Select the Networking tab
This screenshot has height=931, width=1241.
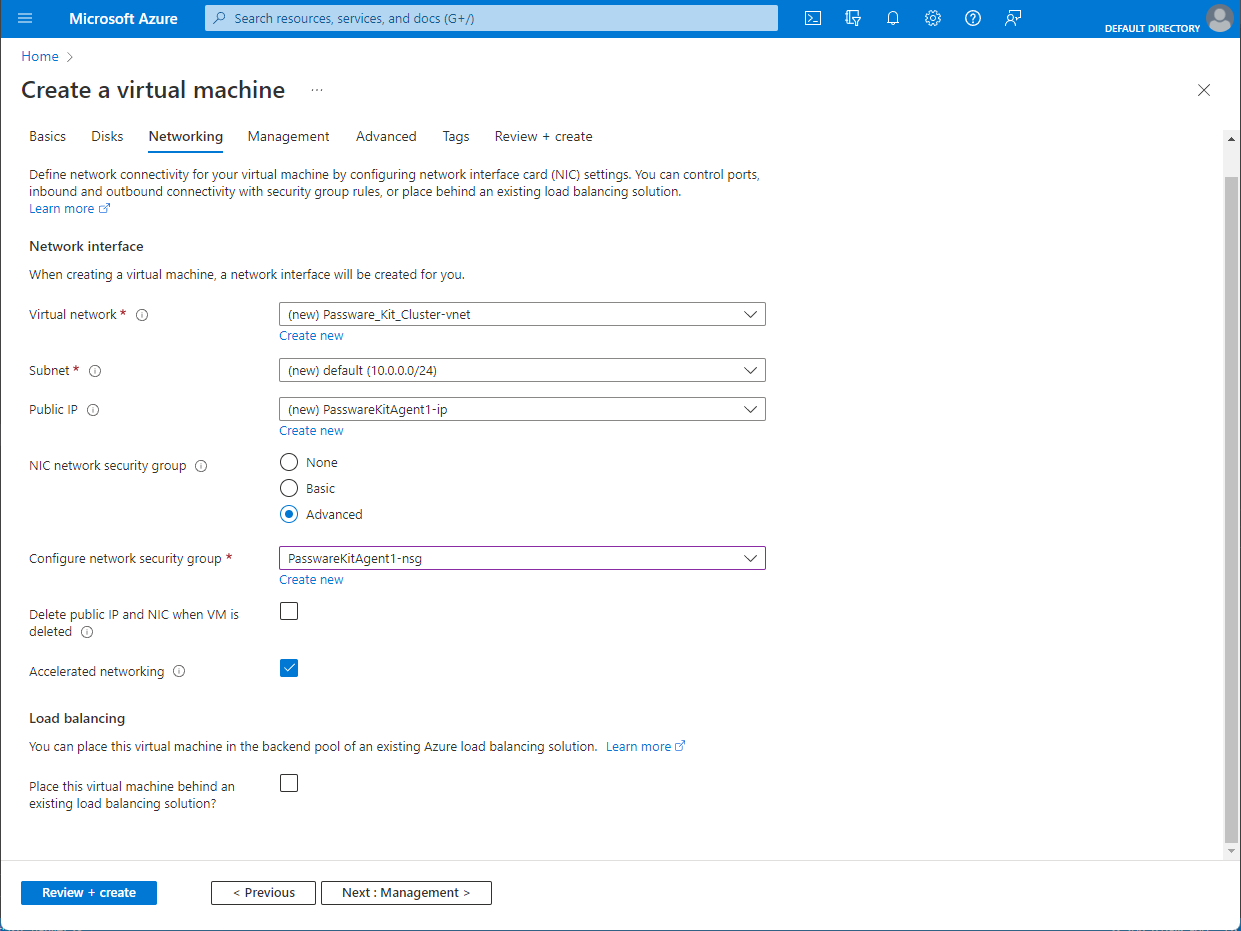pyautogui.click(x=186, y=136)
